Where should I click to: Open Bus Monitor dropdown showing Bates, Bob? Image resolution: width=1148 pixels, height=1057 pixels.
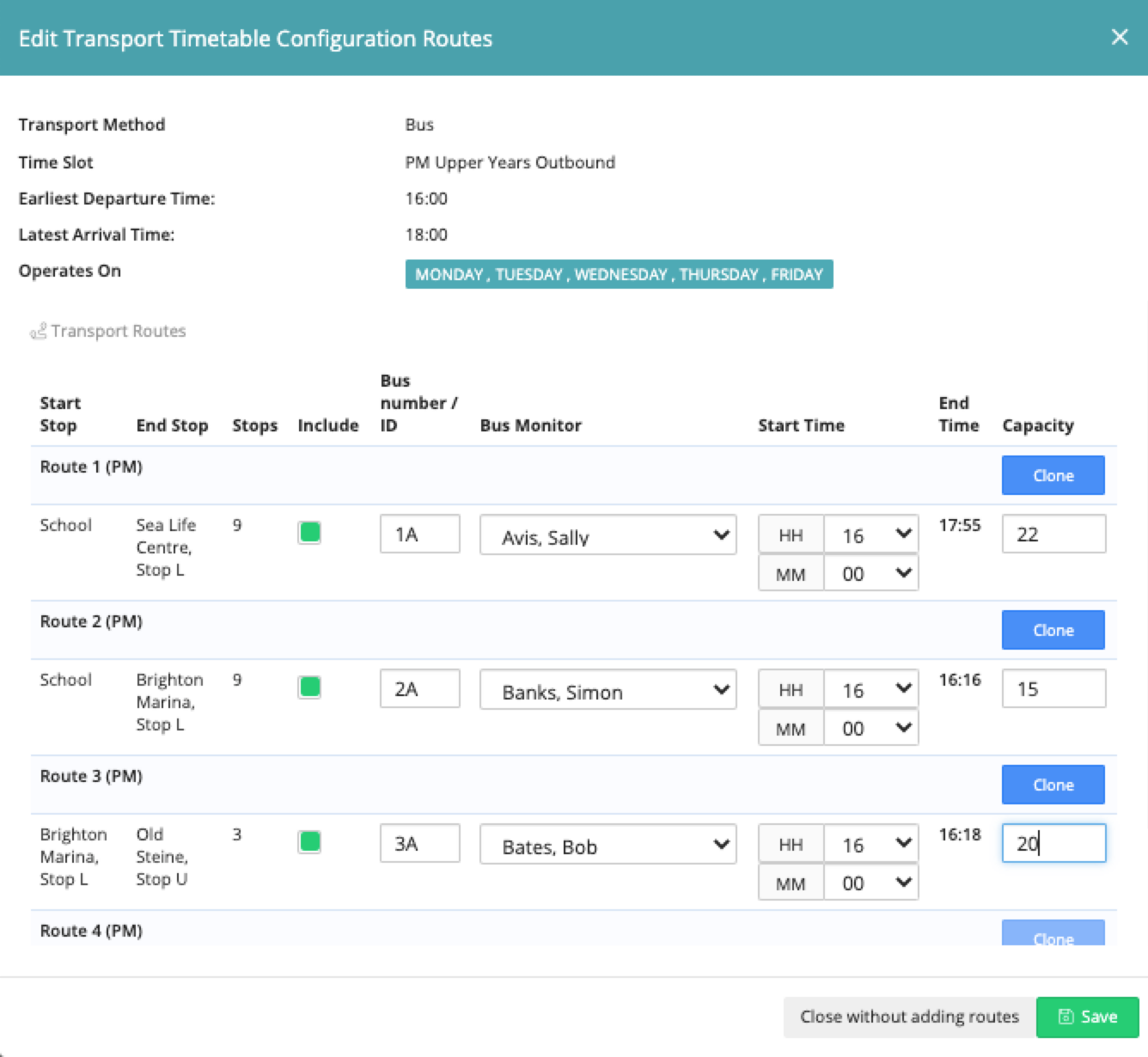tap(608, 844)
